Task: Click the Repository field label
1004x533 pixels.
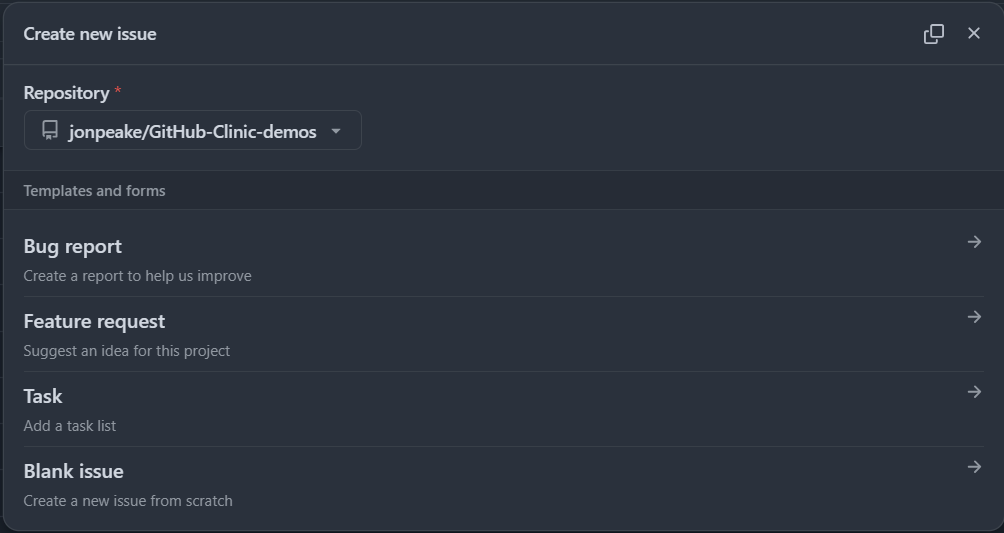Action: pos(67,94)
